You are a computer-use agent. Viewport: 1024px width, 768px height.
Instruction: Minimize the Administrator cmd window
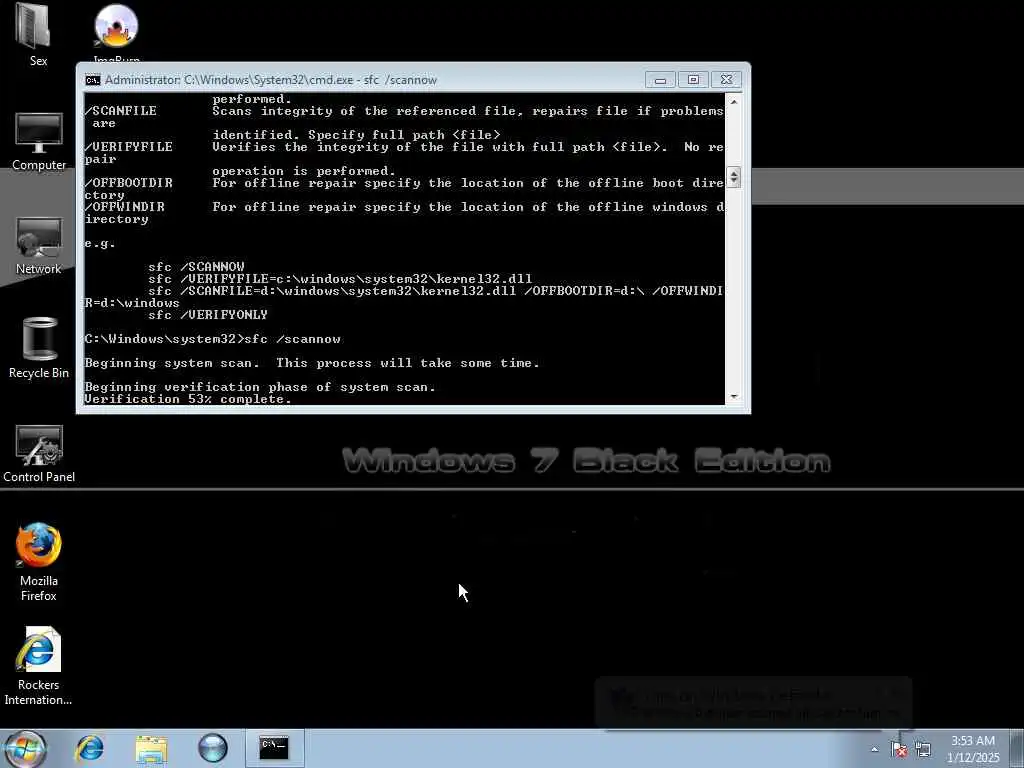pos(660,80)
